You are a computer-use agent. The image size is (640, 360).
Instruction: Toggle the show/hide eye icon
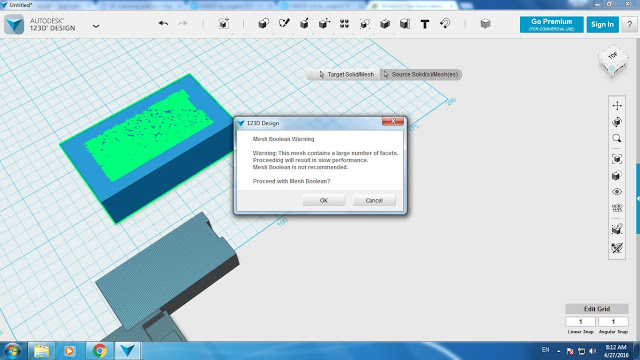pyautogui.click(x=617, y=192)
